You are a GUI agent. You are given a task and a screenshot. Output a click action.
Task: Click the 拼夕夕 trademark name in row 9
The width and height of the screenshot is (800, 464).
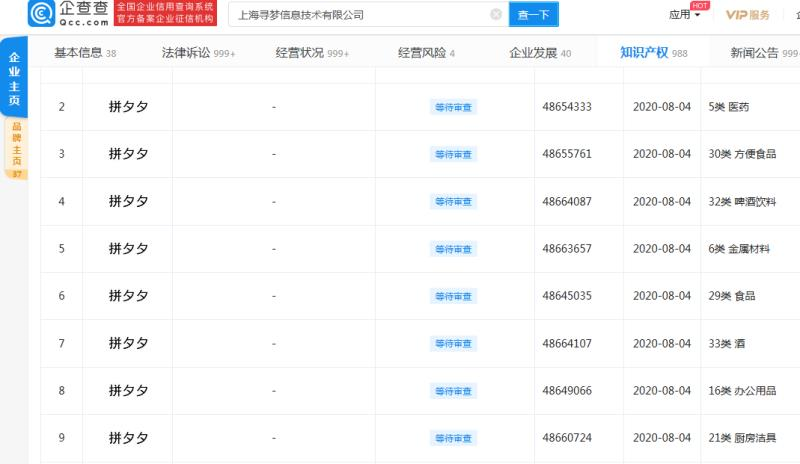click(128, 437)
